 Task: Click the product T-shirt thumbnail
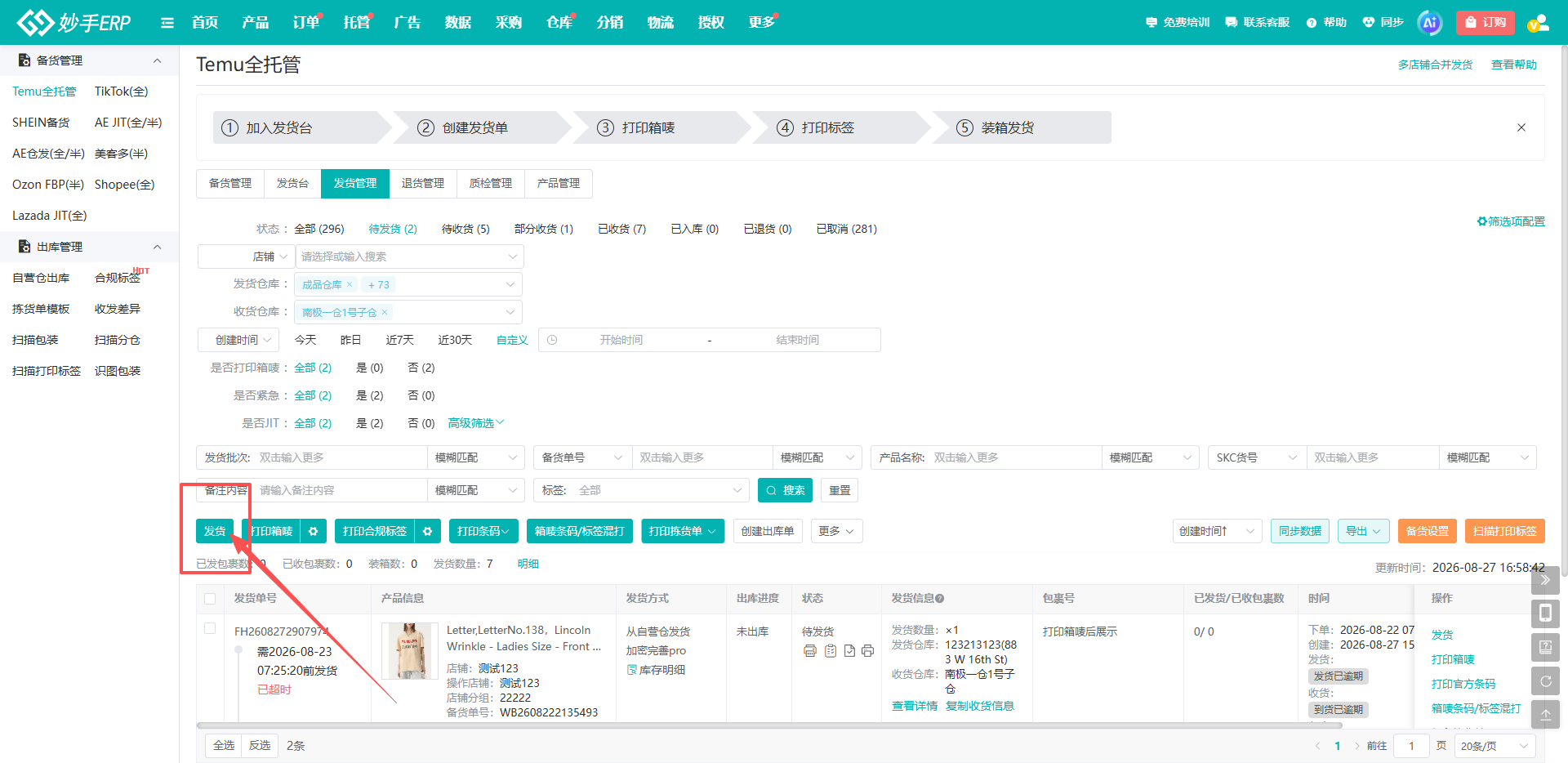coord(410,651)
